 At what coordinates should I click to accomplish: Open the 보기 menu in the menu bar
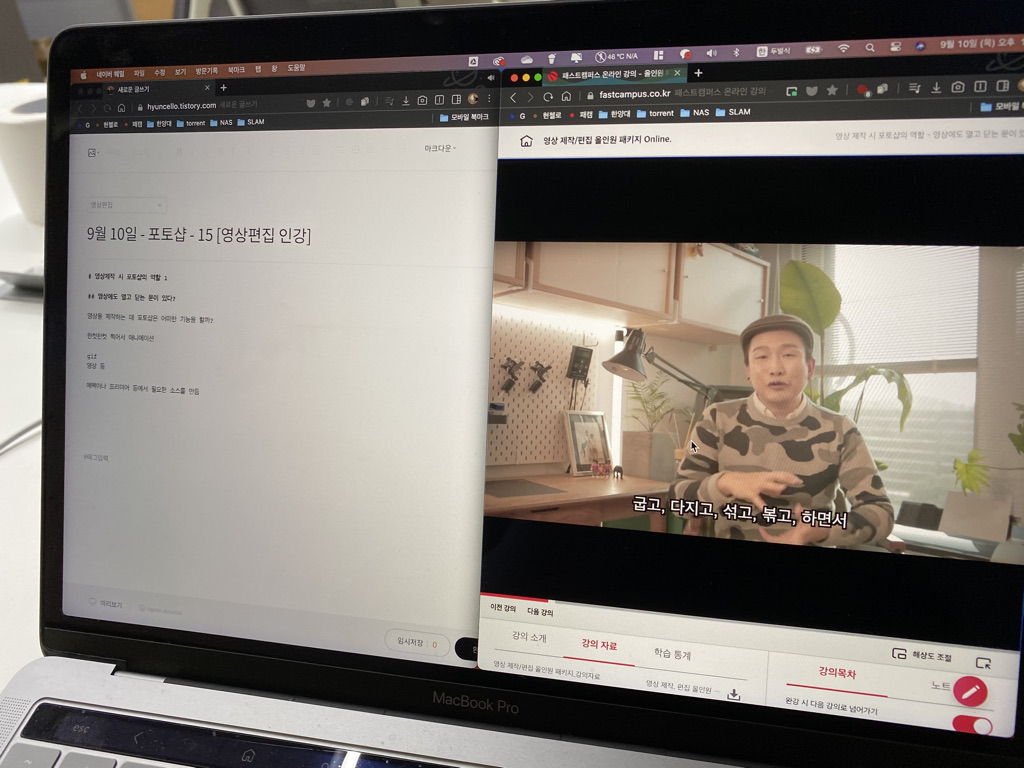coord(180,72)
